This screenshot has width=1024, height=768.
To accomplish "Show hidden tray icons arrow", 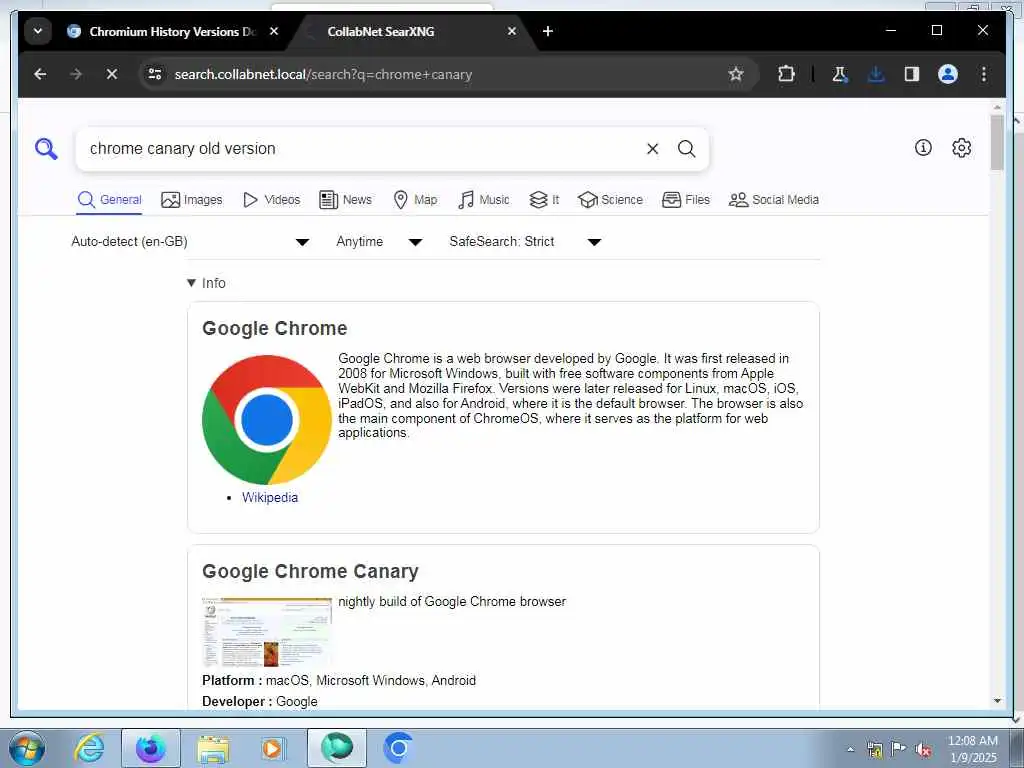I will pos(850,750).
